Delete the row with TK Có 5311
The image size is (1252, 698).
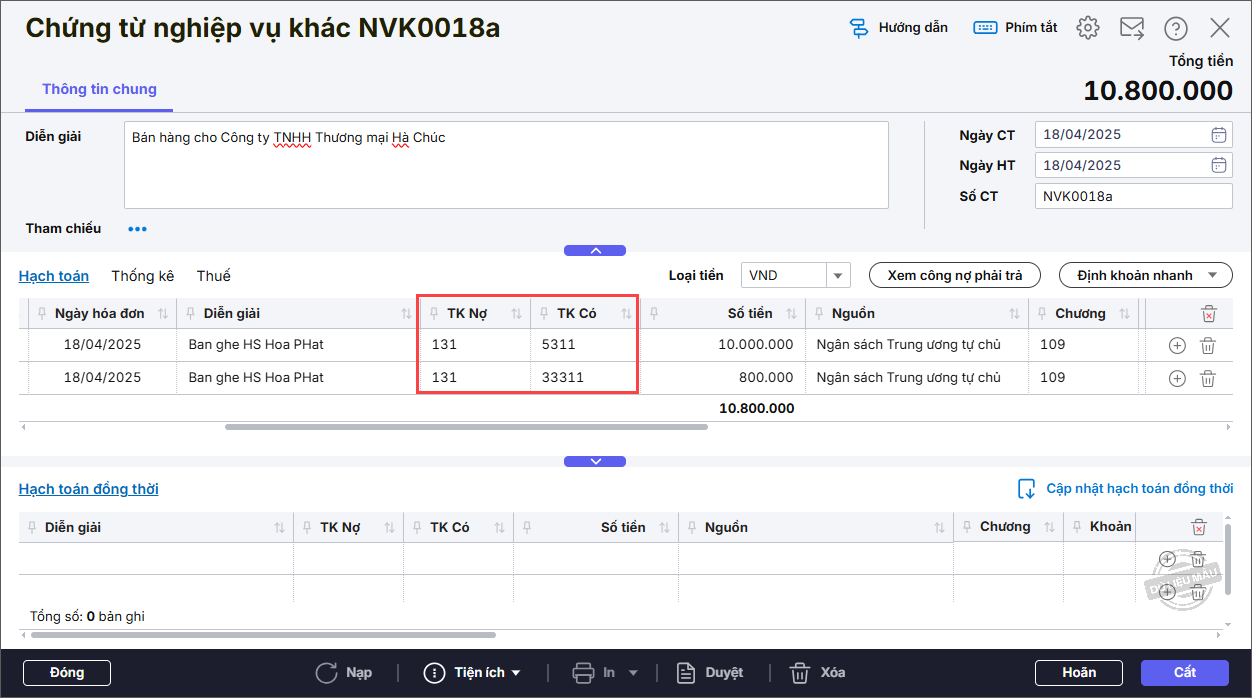(x=1207, y=345)
